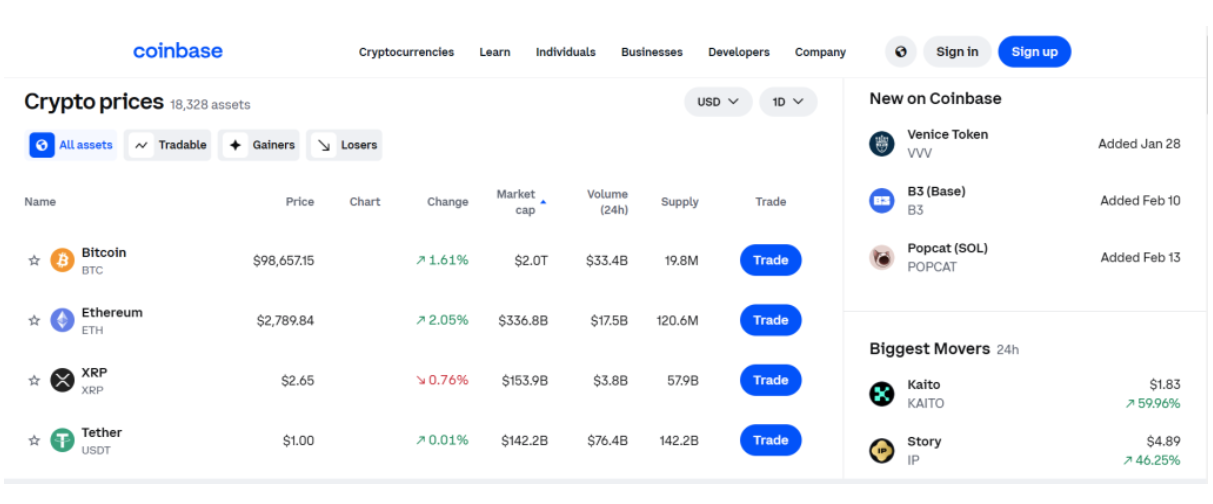This screenshot has height=504, width=1213.
Task: Click the Bitcoin orange coin icon
Action: (x=63, y=260)
